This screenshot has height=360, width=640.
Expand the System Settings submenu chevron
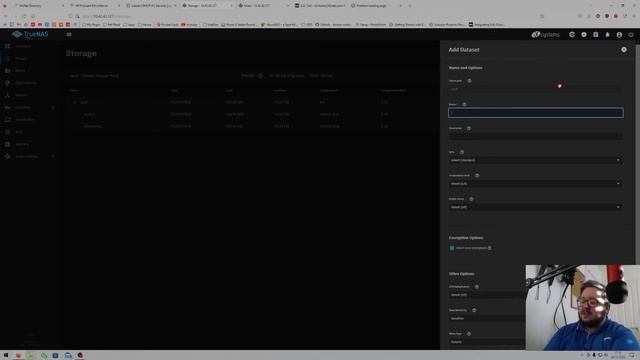pos(53,156)
